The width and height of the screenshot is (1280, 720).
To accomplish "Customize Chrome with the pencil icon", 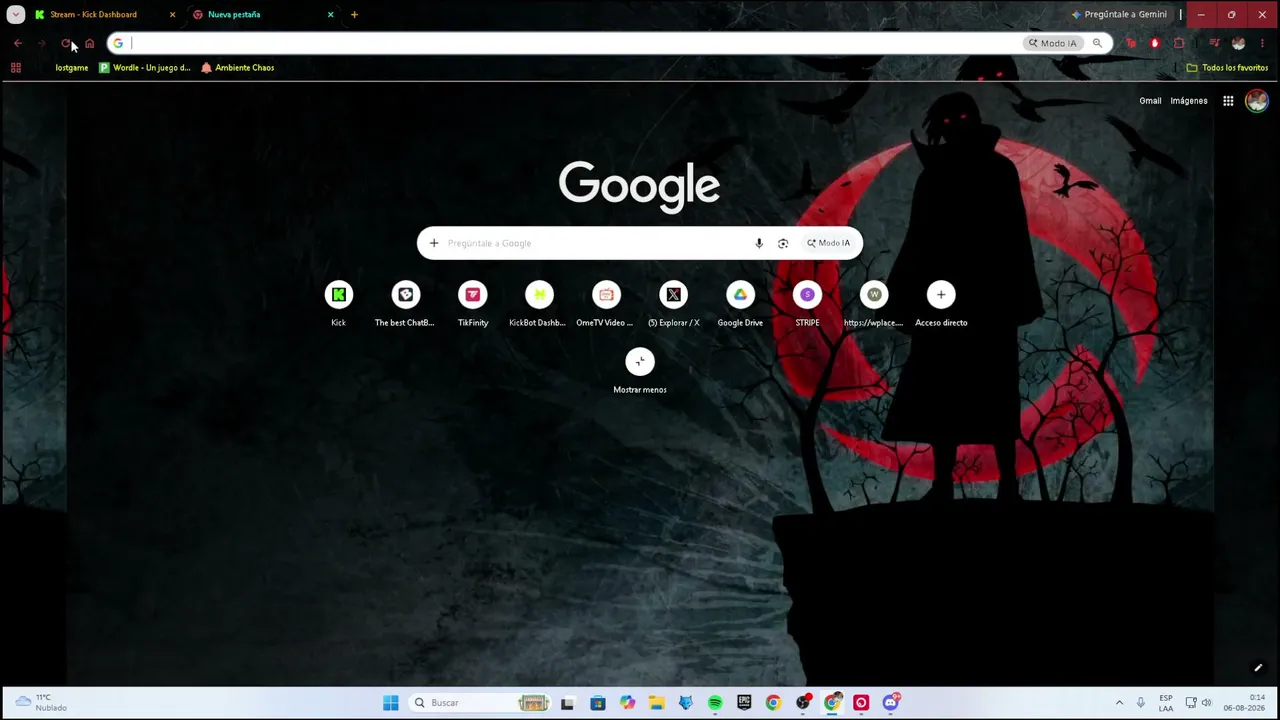I will (1258, 668).
